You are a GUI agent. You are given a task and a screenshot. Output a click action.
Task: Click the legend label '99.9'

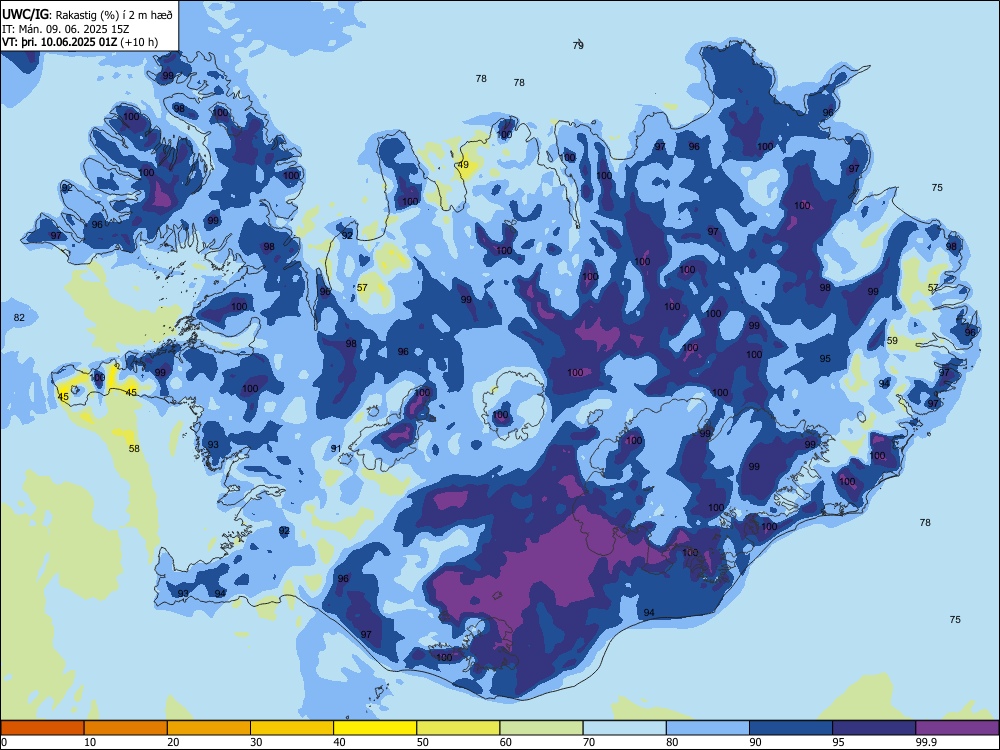coord(925,742)
